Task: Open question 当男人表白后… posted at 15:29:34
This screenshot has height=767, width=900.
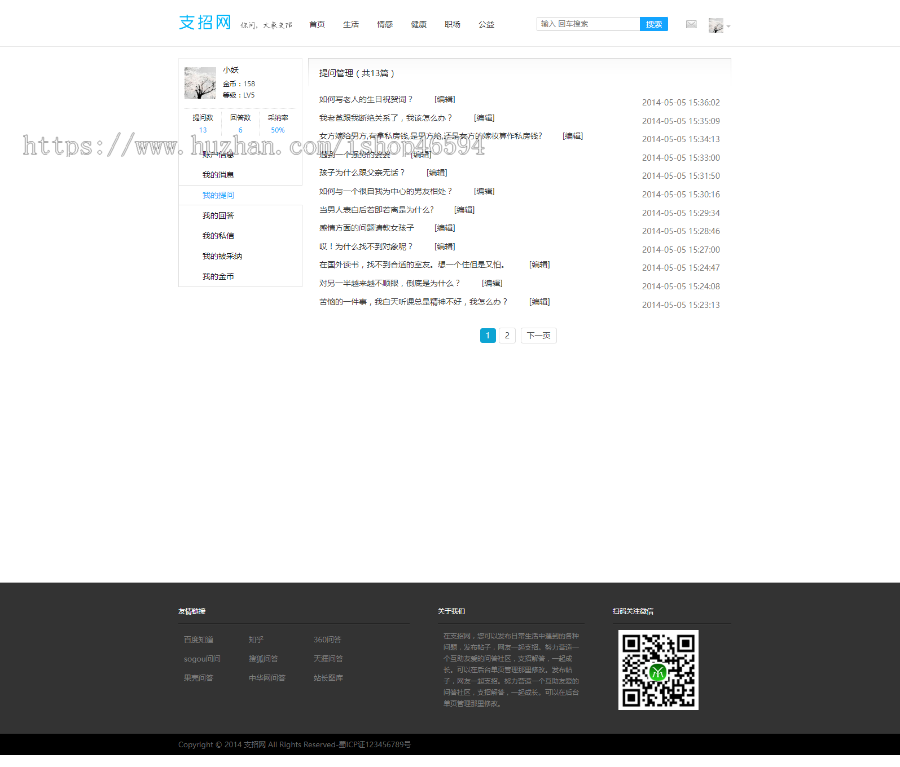Action: (x=377, y=210)
